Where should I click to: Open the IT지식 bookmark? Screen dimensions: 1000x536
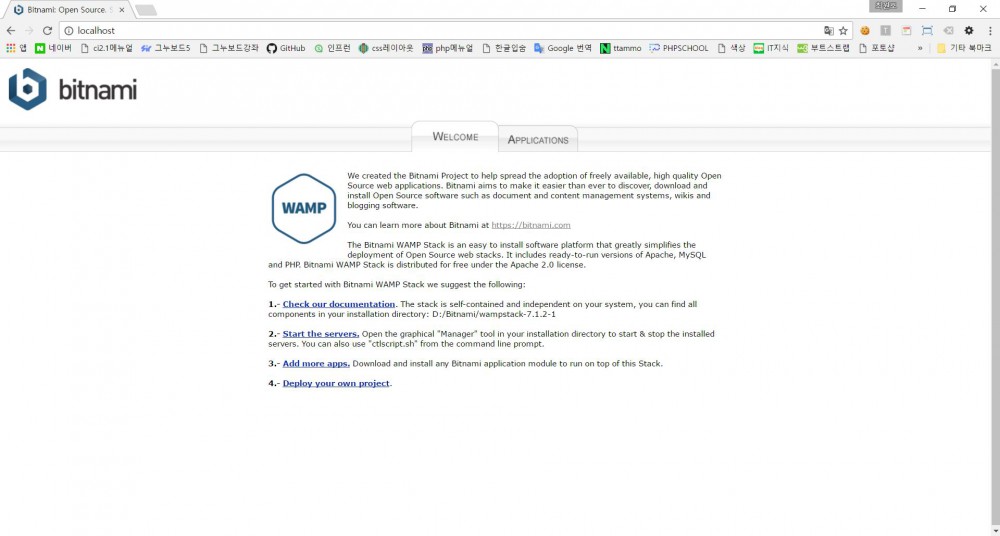[771, 48]
